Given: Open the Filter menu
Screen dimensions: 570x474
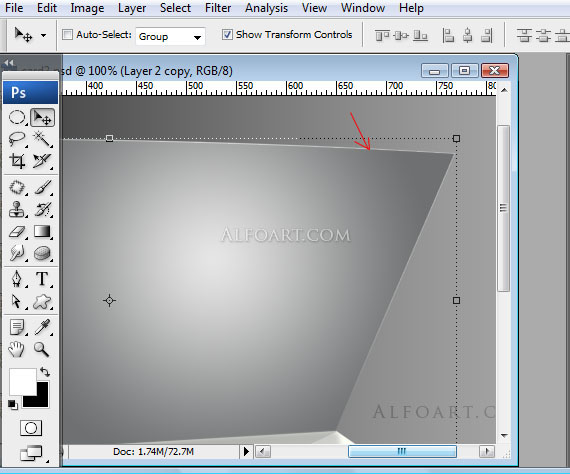Looking at the screenshot, I should pyautogui.click(x=218, y=8).
